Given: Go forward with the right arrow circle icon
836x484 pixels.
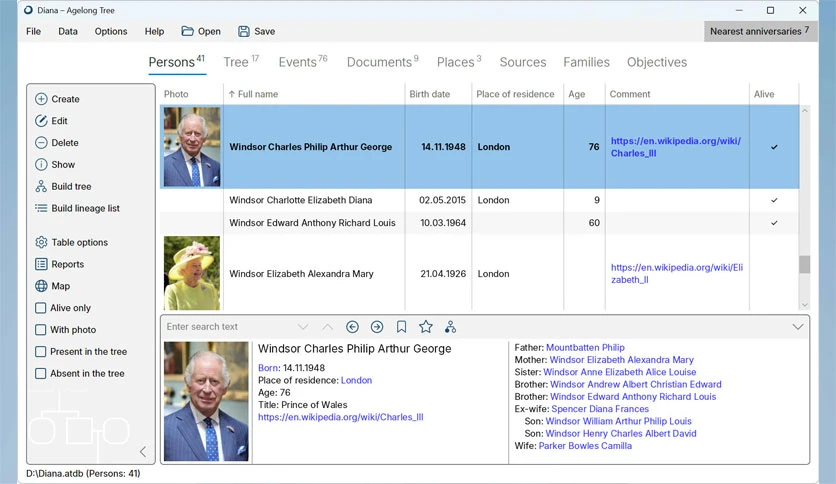Looking at the screenshot, I should pos(377,327).
